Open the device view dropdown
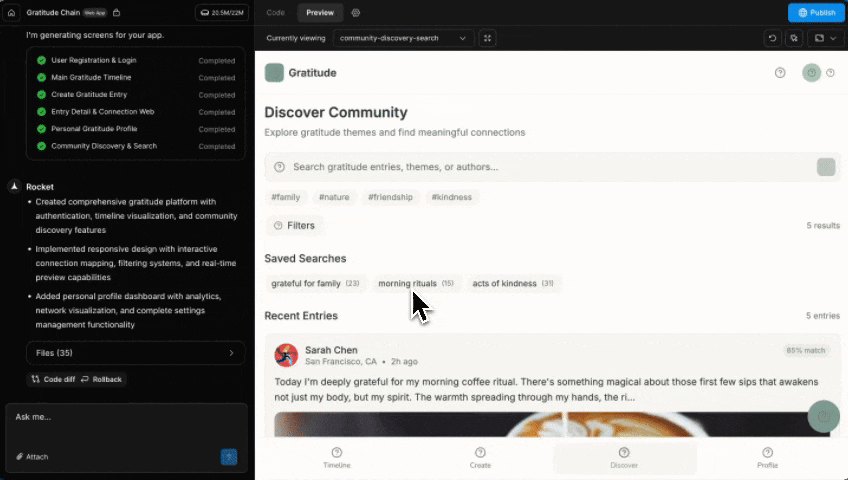 tap(825, 38)
